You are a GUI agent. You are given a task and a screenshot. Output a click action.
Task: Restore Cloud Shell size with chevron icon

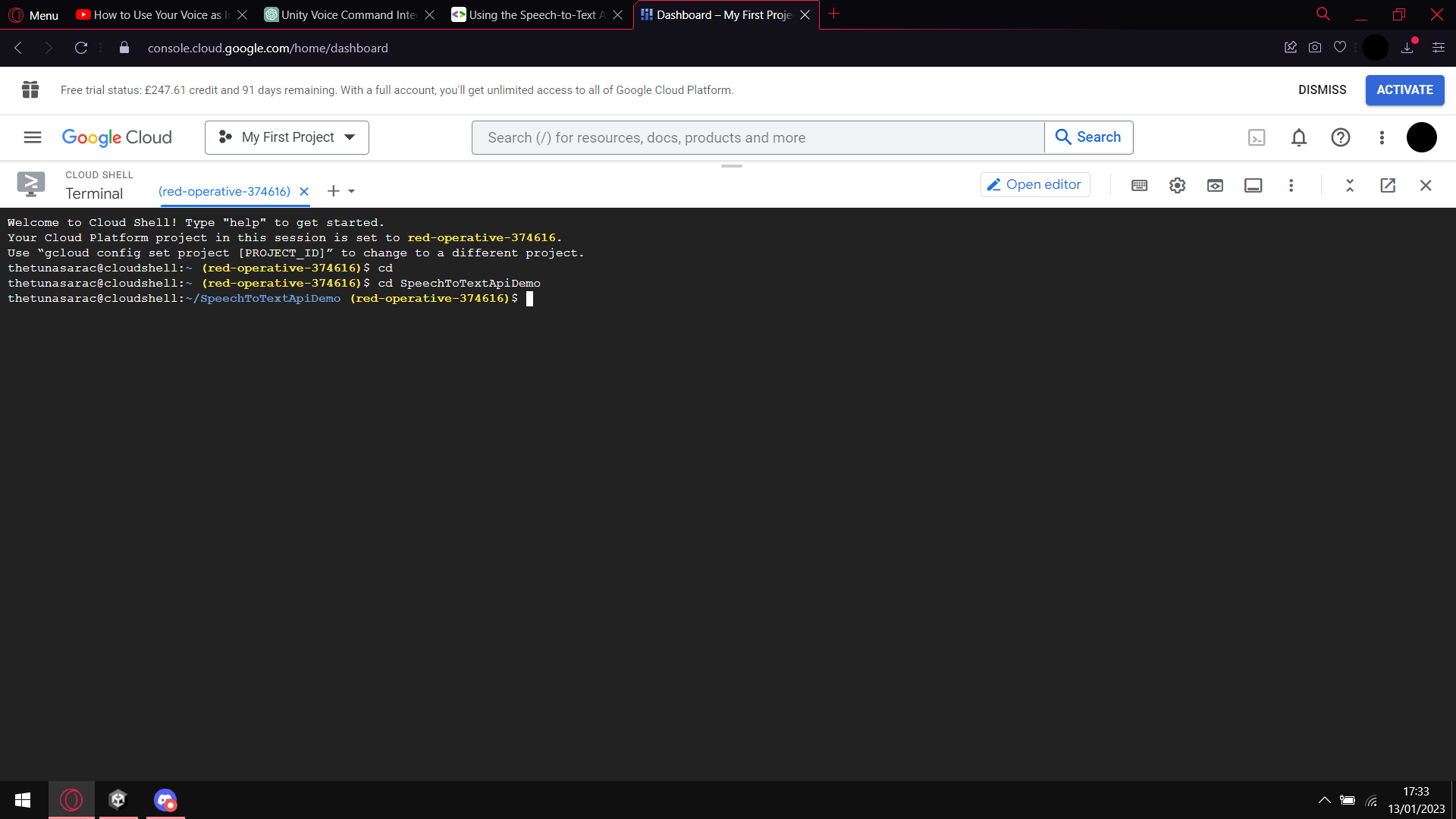tap(1350, 185)
